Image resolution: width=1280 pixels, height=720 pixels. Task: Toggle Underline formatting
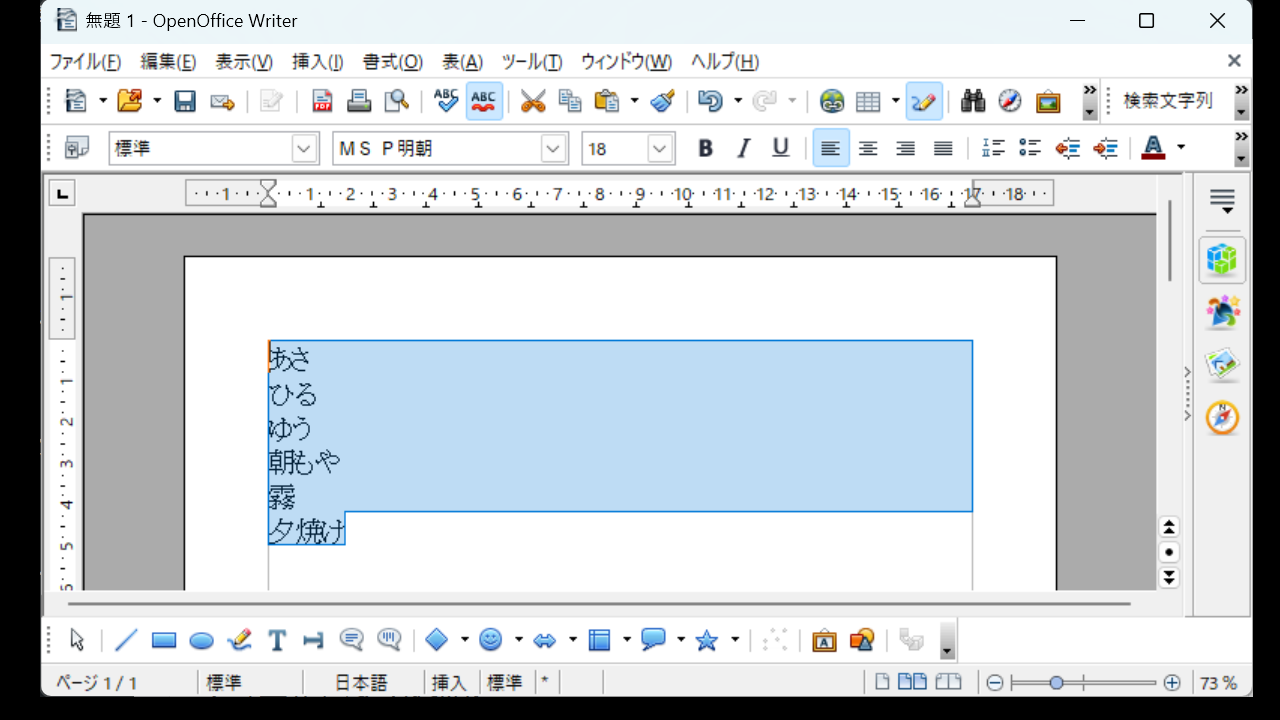781,148
